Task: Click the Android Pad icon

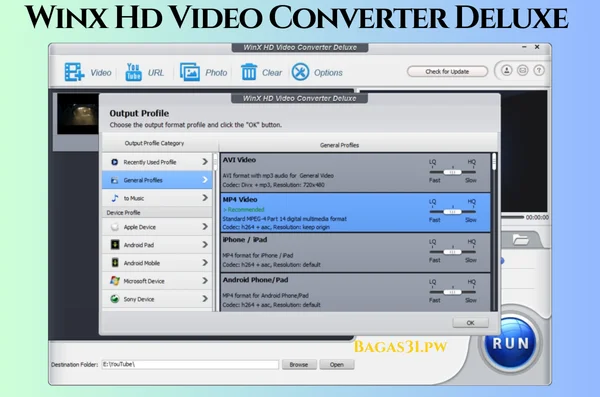Action: 115,245
